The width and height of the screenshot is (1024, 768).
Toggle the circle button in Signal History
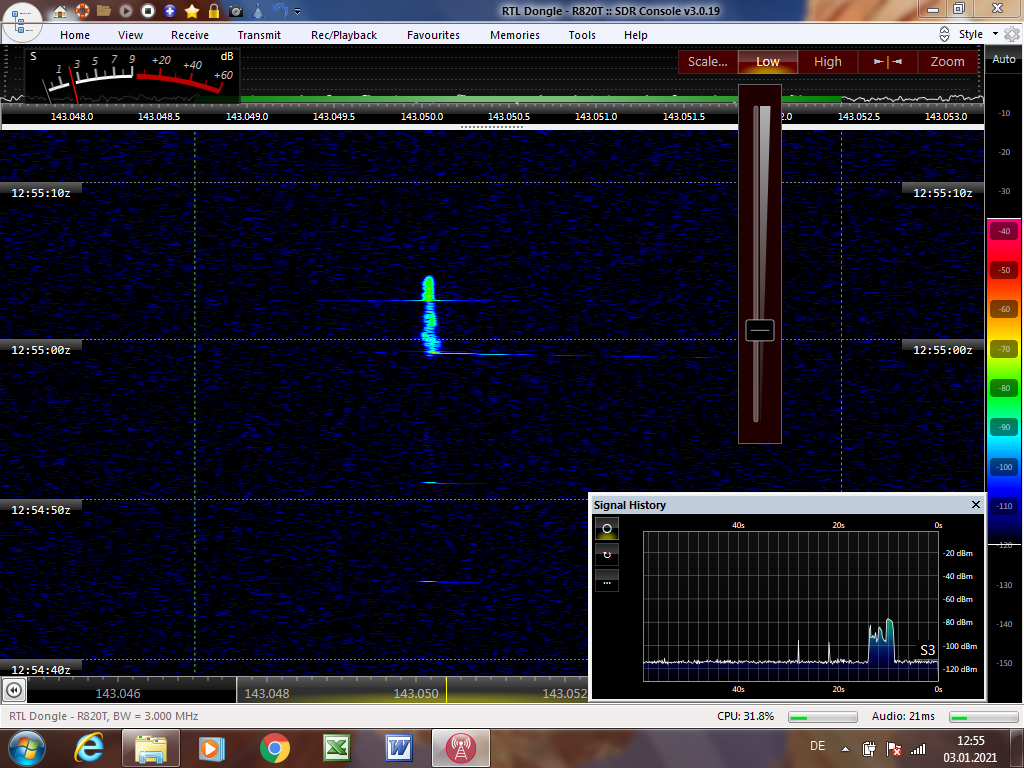[x=607, y=528]
